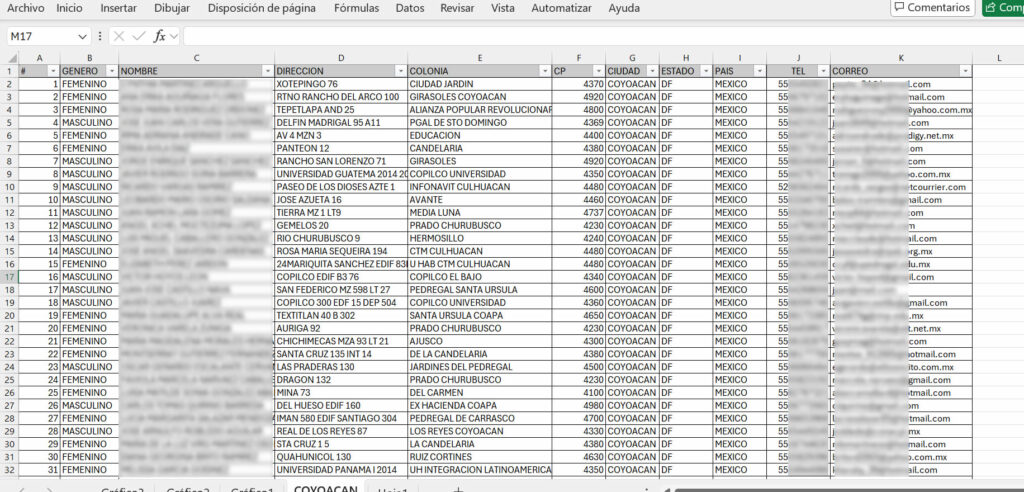
Task: Click cell PGAL DE STO DOMINGO
Action: tap(479, 123)
